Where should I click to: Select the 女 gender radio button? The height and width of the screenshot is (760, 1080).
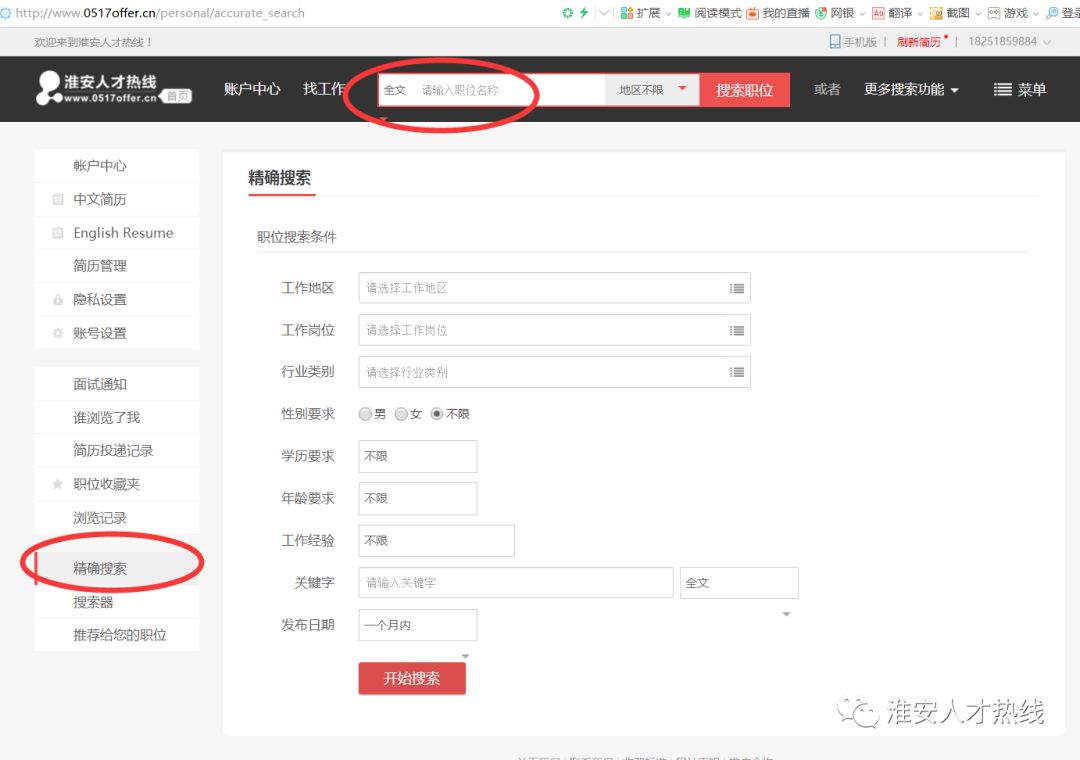pyautogui.click(x=401, y=414)
